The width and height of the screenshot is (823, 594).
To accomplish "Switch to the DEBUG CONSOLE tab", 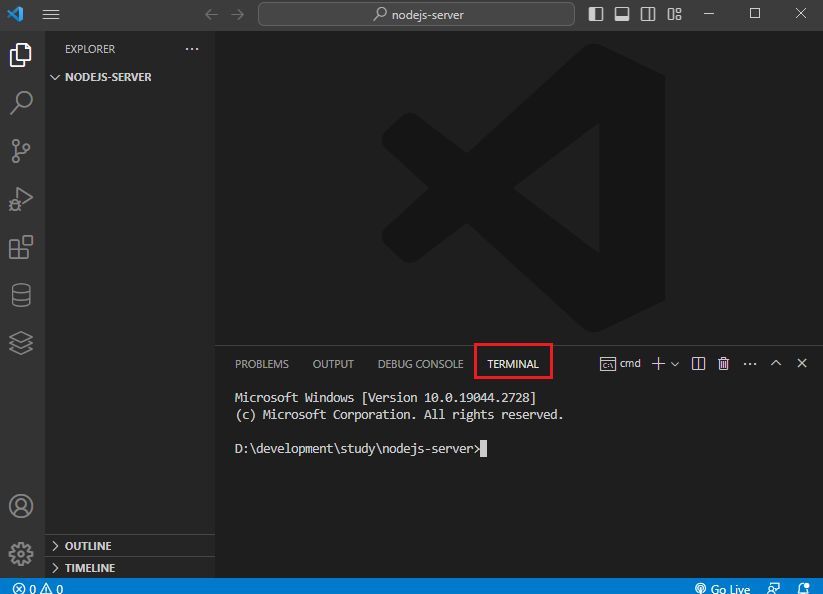I will [x=420, y=364].
